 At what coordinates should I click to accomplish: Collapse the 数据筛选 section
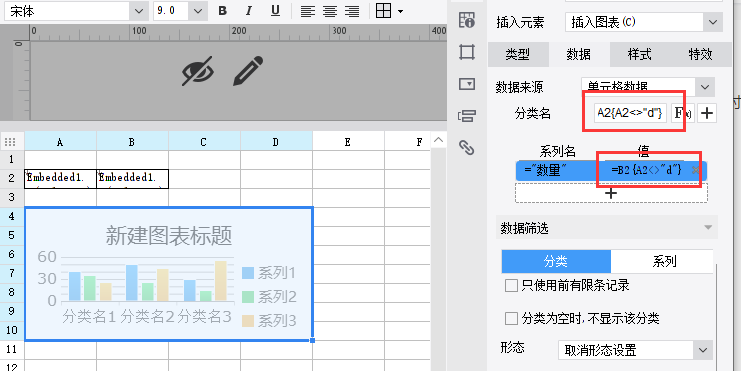coord(708,228)
